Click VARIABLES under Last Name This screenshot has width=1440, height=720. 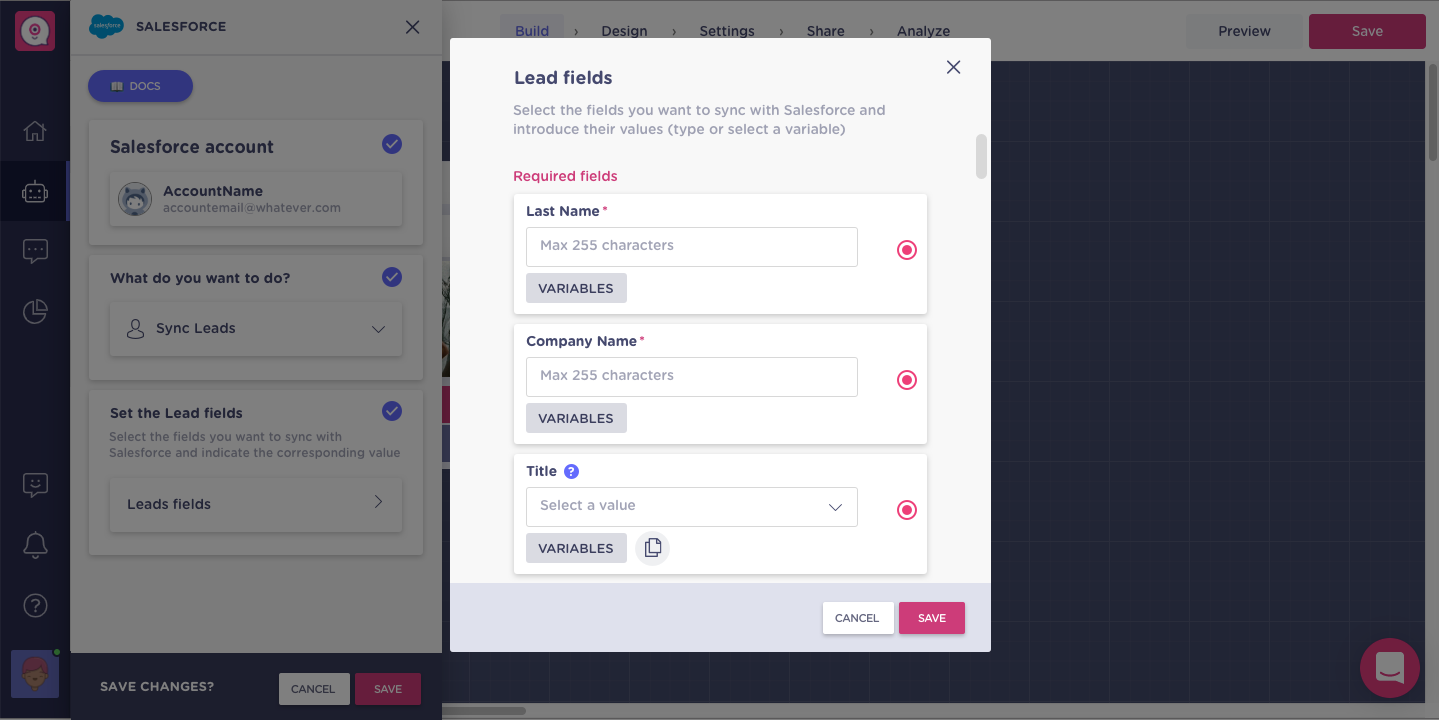tap(576, 288)
